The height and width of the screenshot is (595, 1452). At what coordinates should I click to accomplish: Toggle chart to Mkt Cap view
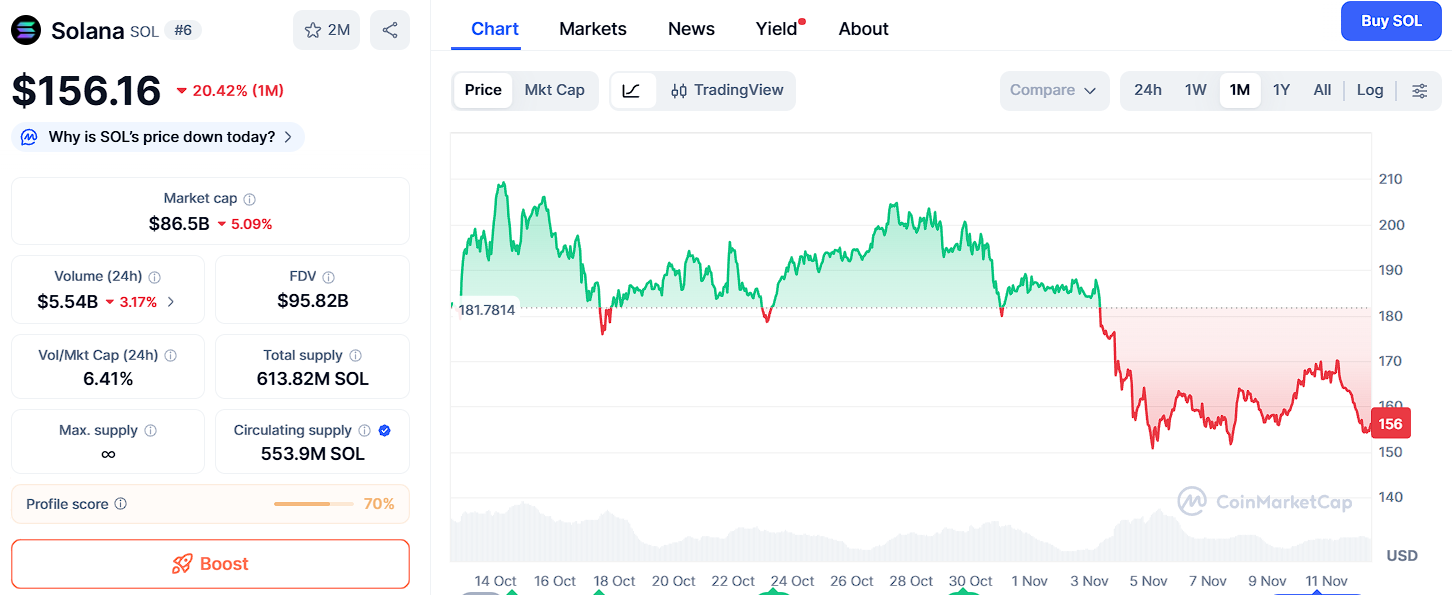point(554,90)
